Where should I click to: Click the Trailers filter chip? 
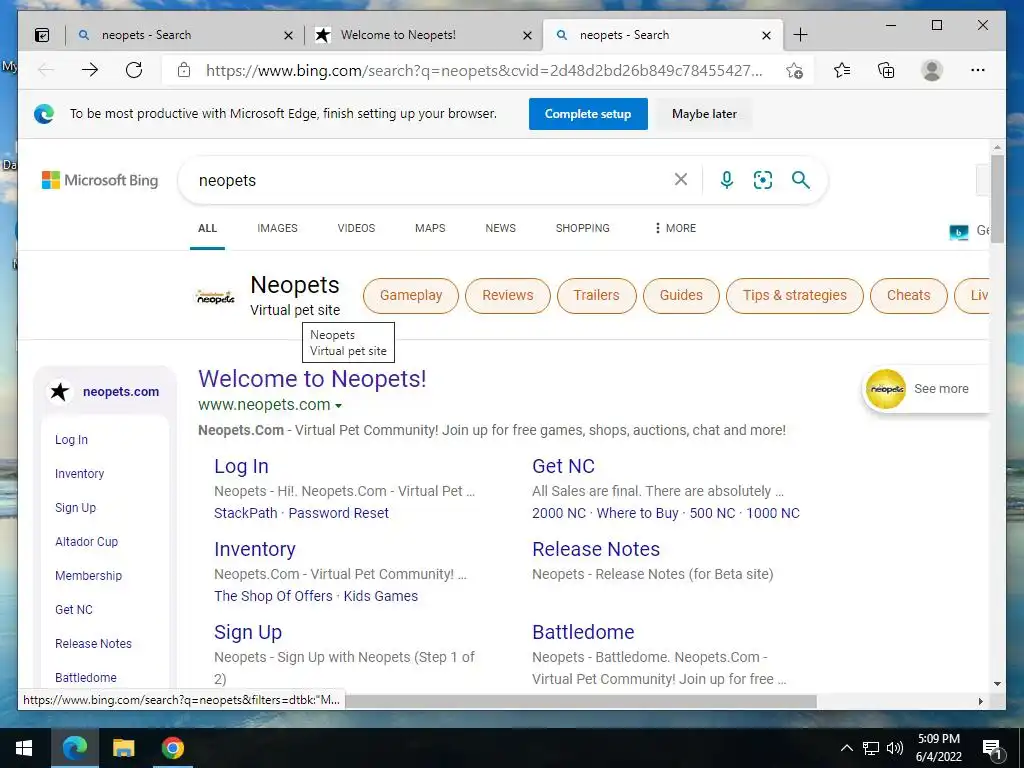click(597, 295)
